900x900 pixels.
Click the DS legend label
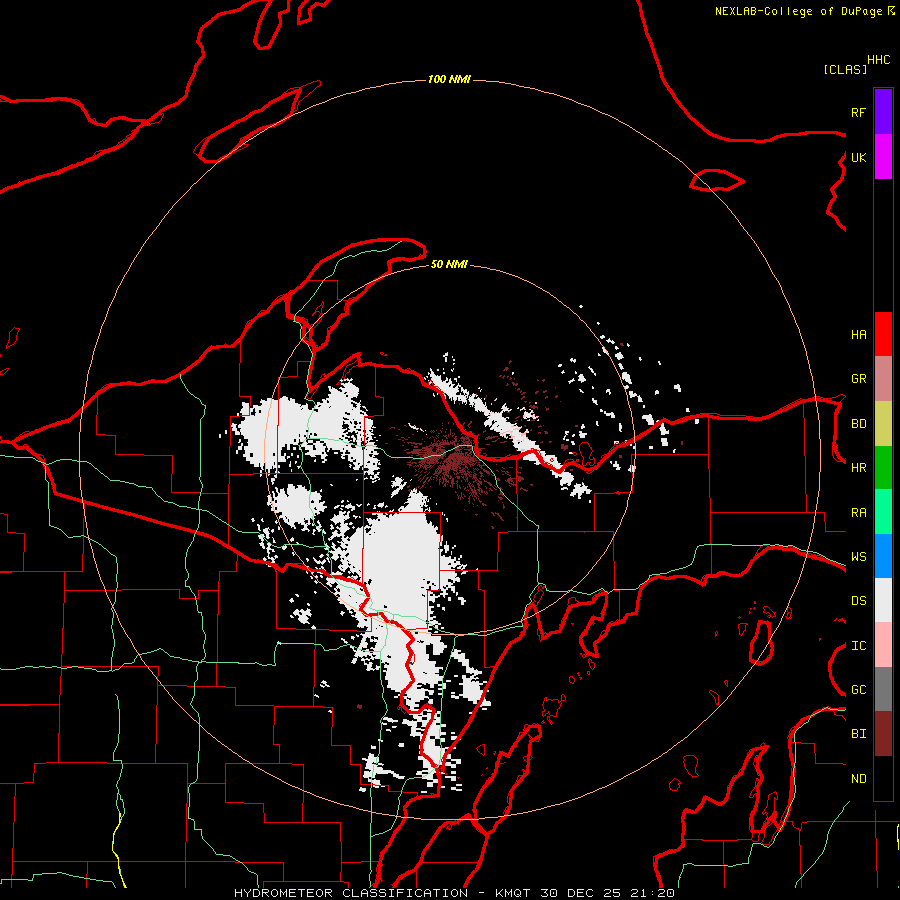(858, 600)
